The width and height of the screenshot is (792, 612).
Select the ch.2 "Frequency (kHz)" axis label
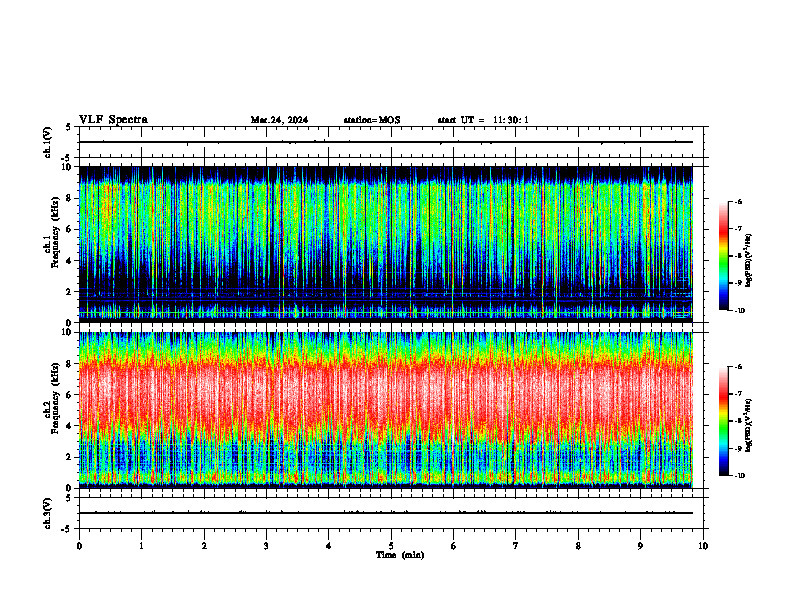55,399
